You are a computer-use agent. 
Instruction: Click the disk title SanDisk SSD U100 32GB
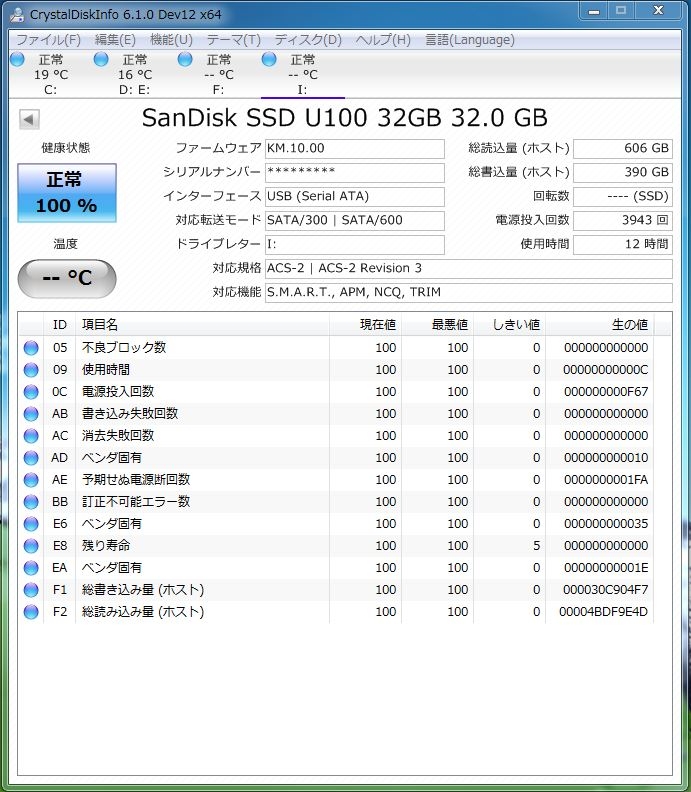tap(344, 118)
